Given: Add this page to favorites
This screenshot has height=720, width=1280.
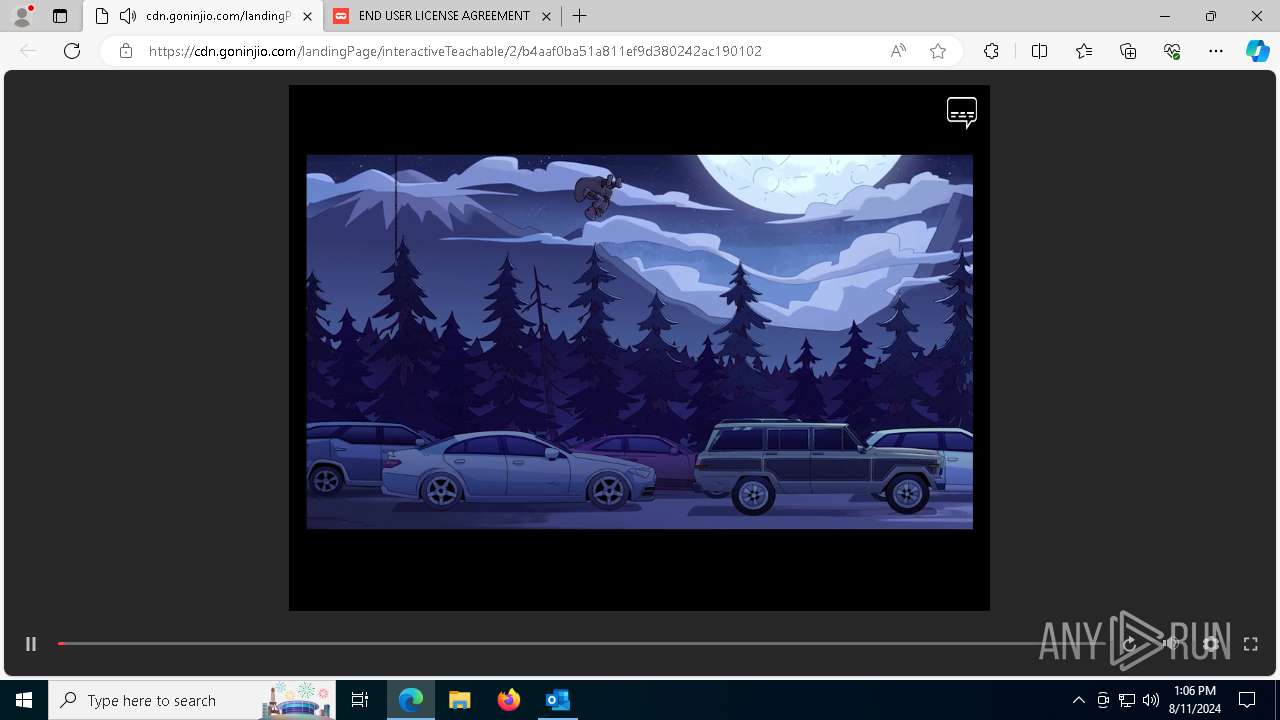Looking at the screenshot, I should pos(938,51).
